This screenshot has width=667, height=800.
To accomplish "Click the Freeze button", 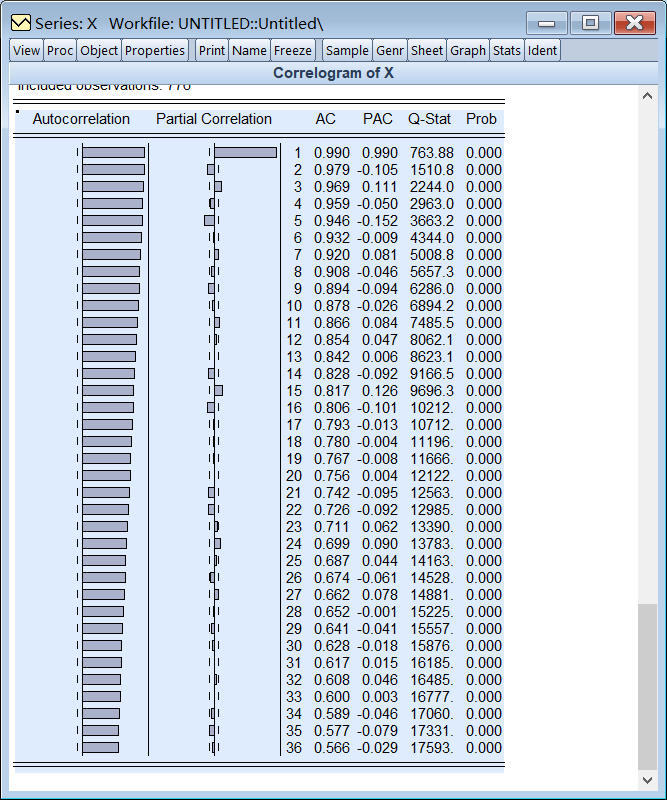I will 292,51.
